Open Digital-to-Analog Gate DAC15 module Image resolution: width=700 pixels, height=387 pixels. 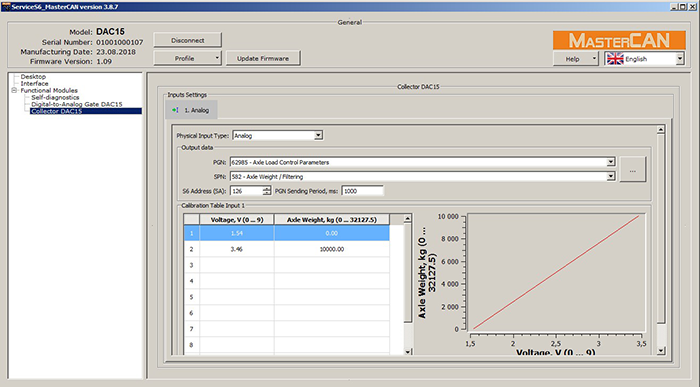tap(77, 104)
